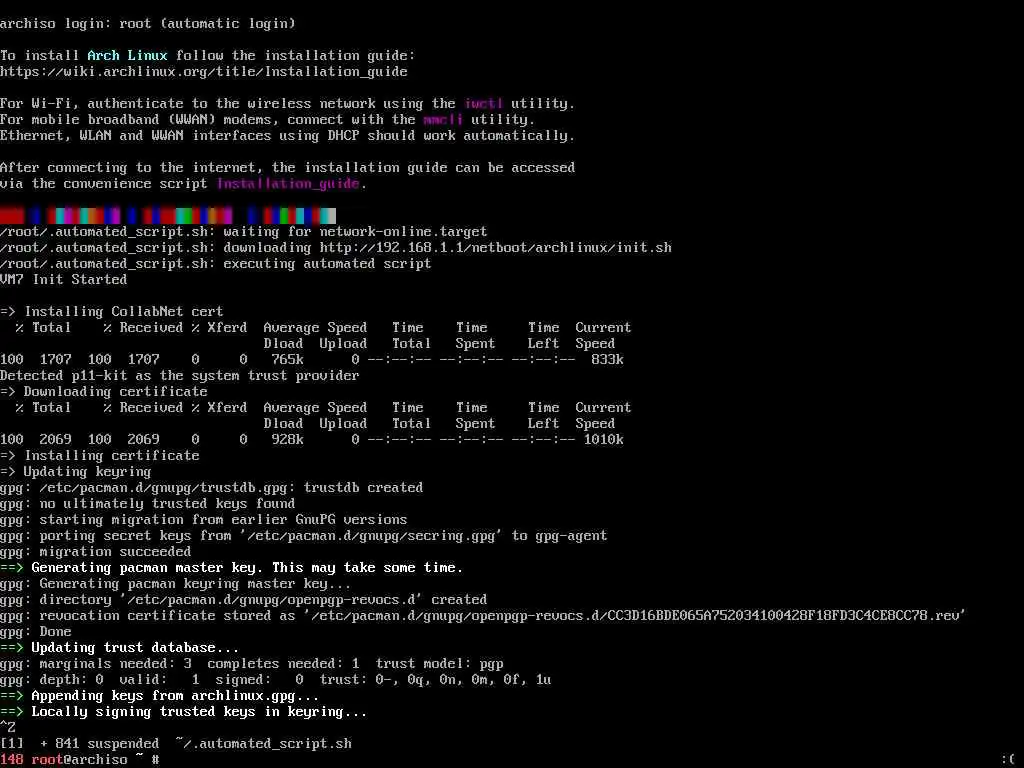Click the ':(' failure indicator at prompt right

(1009, 760)
